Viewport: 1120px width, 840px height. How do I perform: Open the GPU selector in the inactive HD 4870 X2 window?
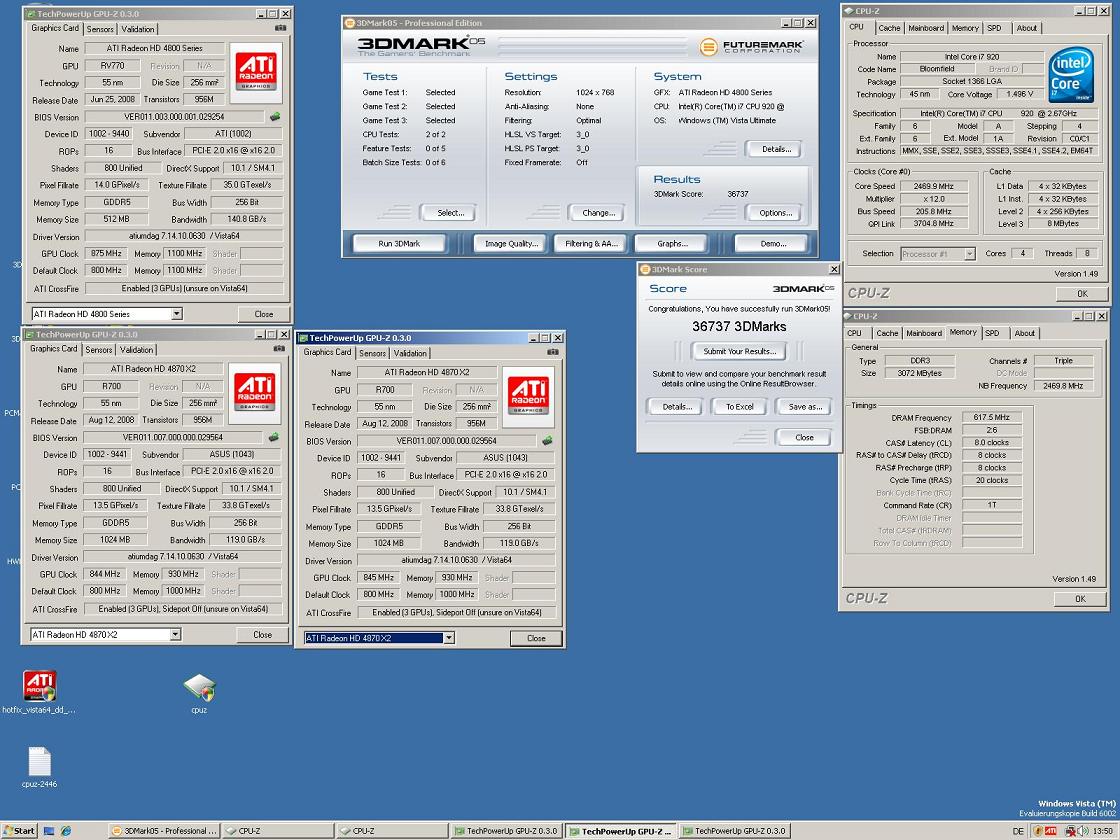pyautogui.click(x=175, y=634)
